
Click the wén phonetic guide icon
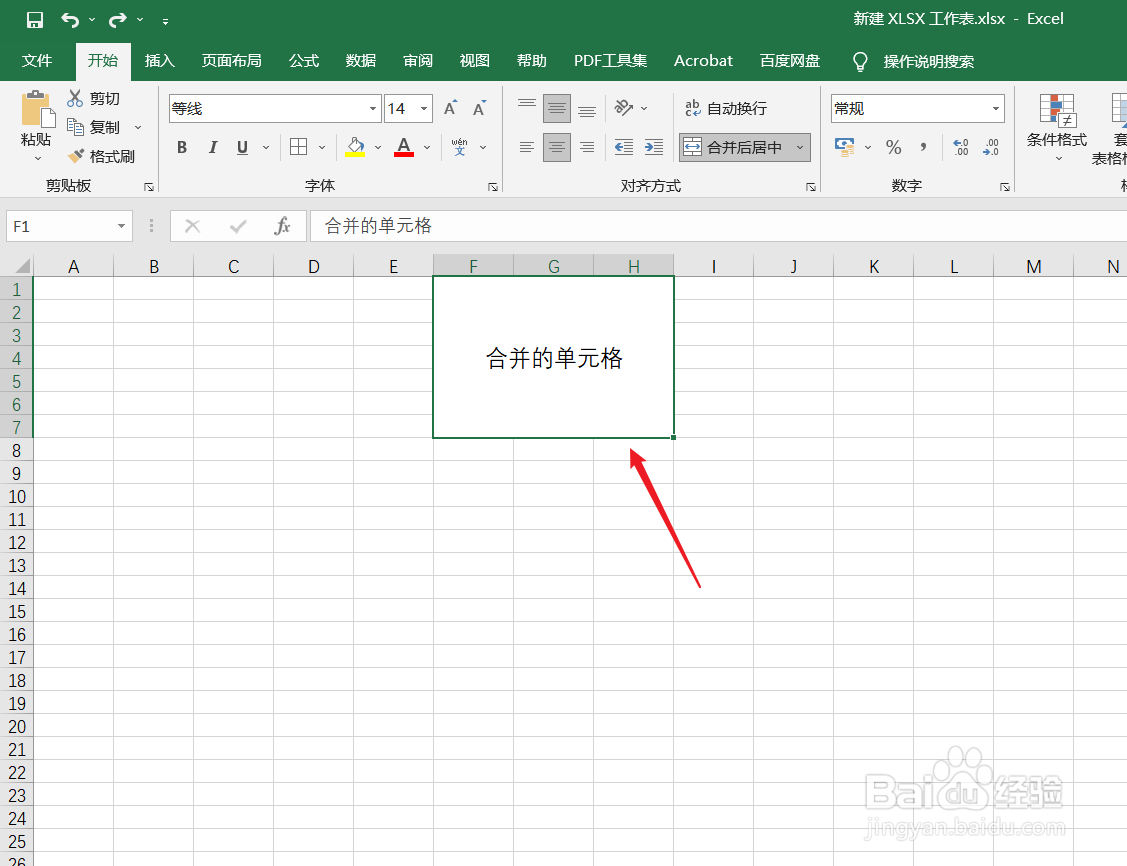click(459, 147)
